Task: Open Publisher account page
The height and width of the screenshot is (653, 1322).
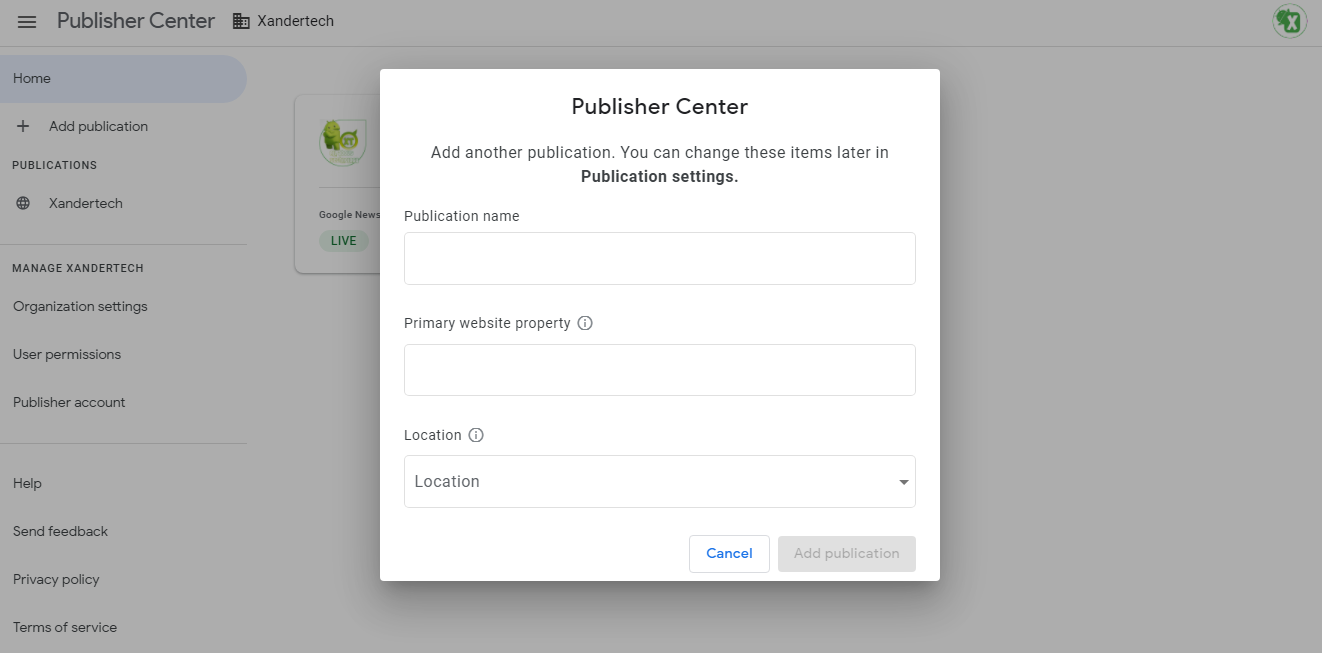Action: (69, 403)
